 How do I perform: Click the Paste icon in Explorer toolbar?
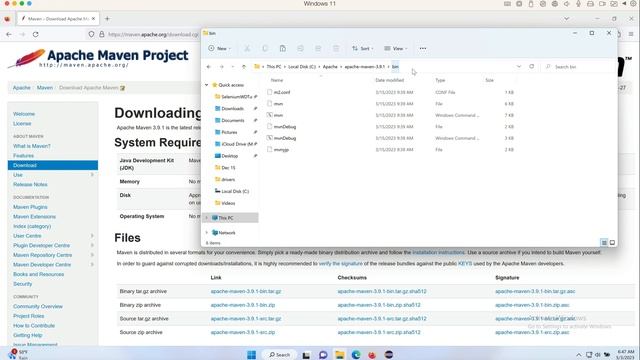[x=282, y=49]
